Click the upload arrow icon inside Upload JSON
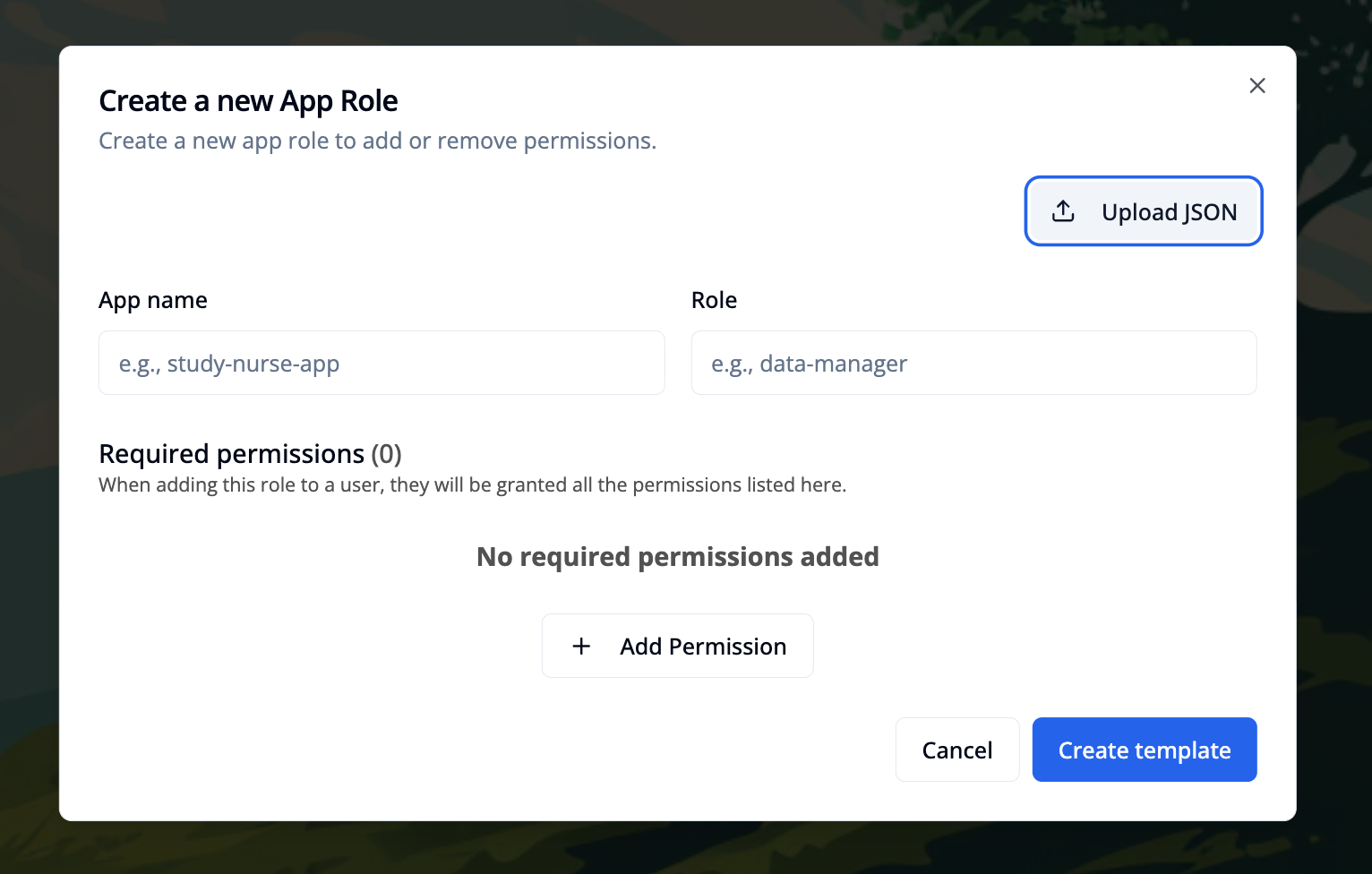Screen dimensions: 1372x874 point(1063,211)
